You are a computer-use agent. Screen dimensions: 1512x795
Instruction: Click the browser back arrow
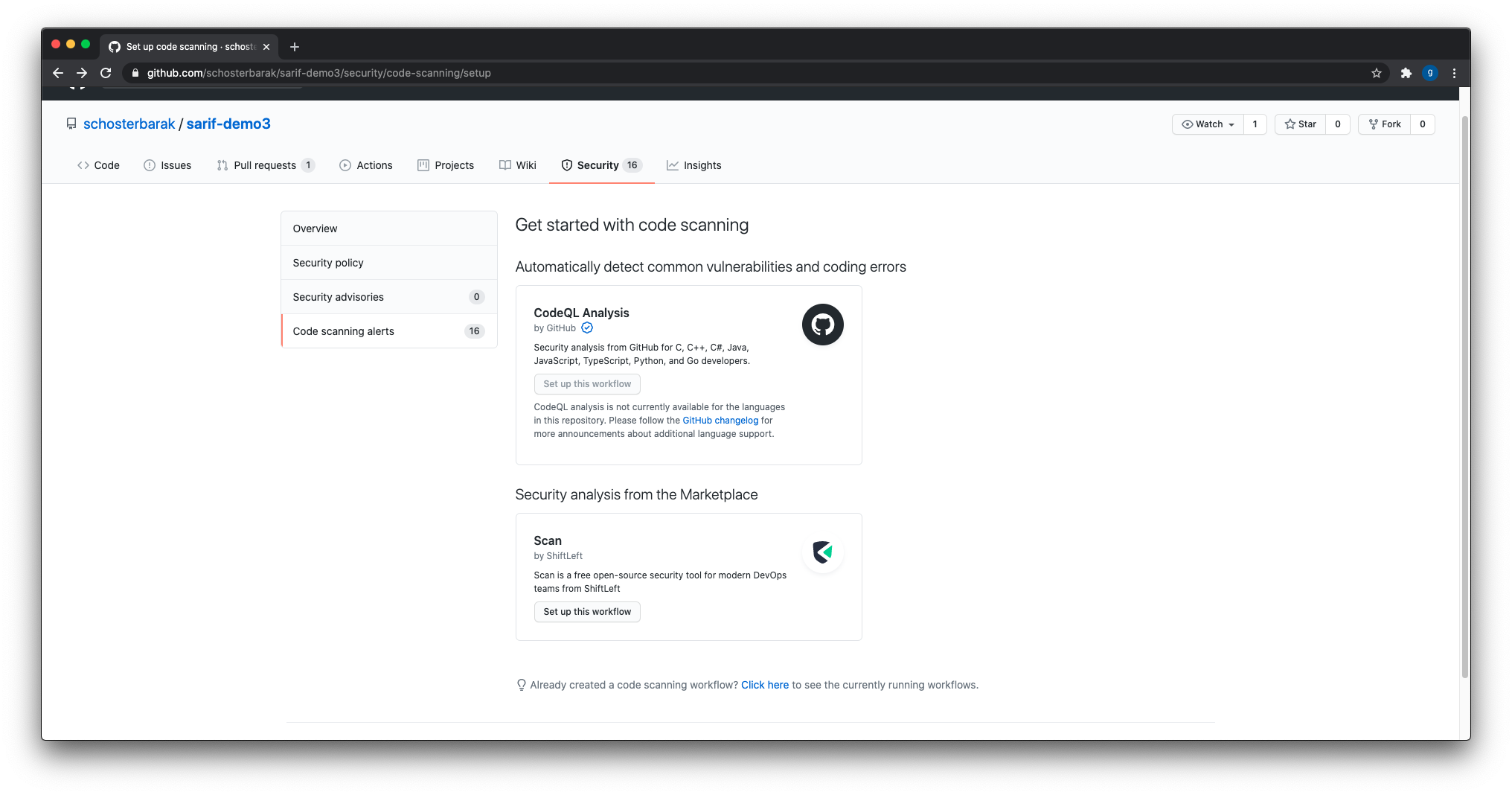58,73
